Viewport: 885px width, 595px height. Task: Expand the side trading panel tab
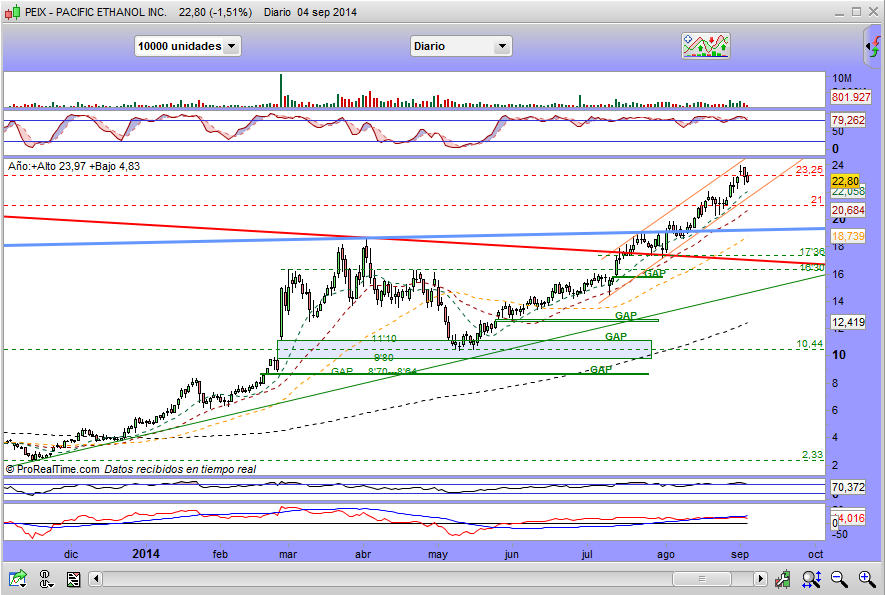873,46
